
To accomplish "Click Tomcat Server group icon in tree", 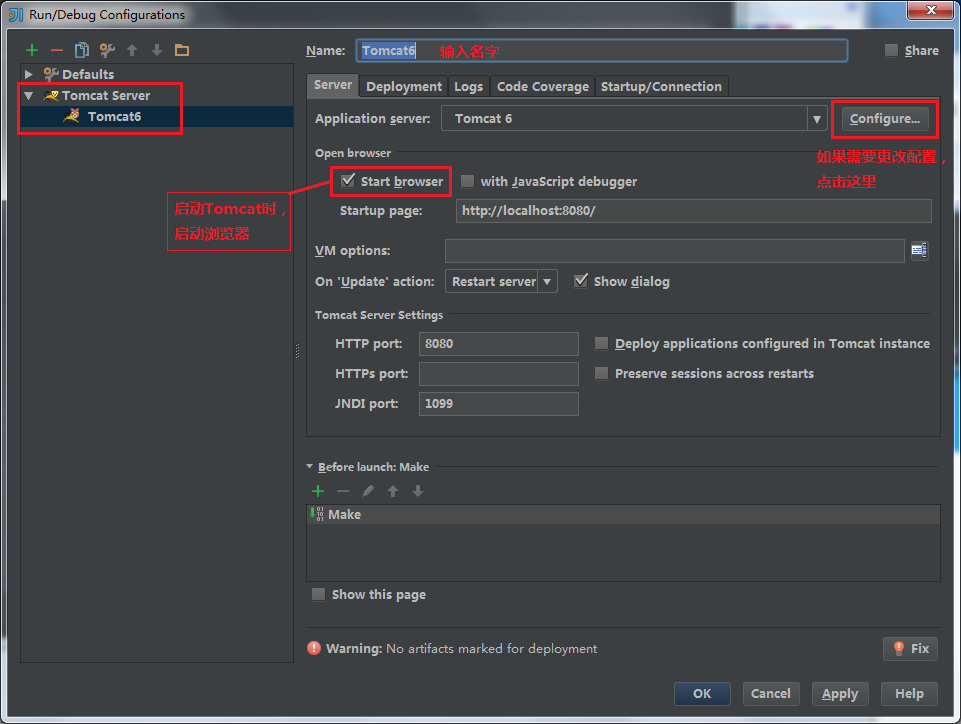I will [51, 96].
